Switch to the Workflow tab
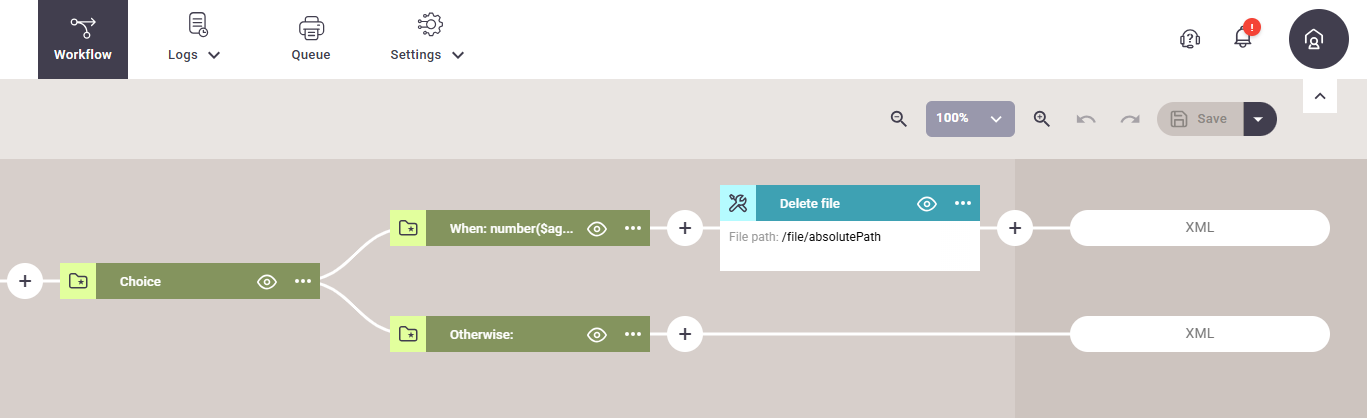Viewport: 1367px width, 418px height. [x=83, y=40]
